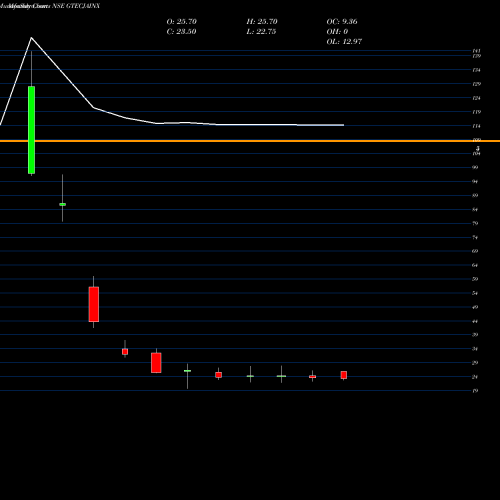
Task: Select the high value H: 25.70
Action: click(x=262, y=22)
